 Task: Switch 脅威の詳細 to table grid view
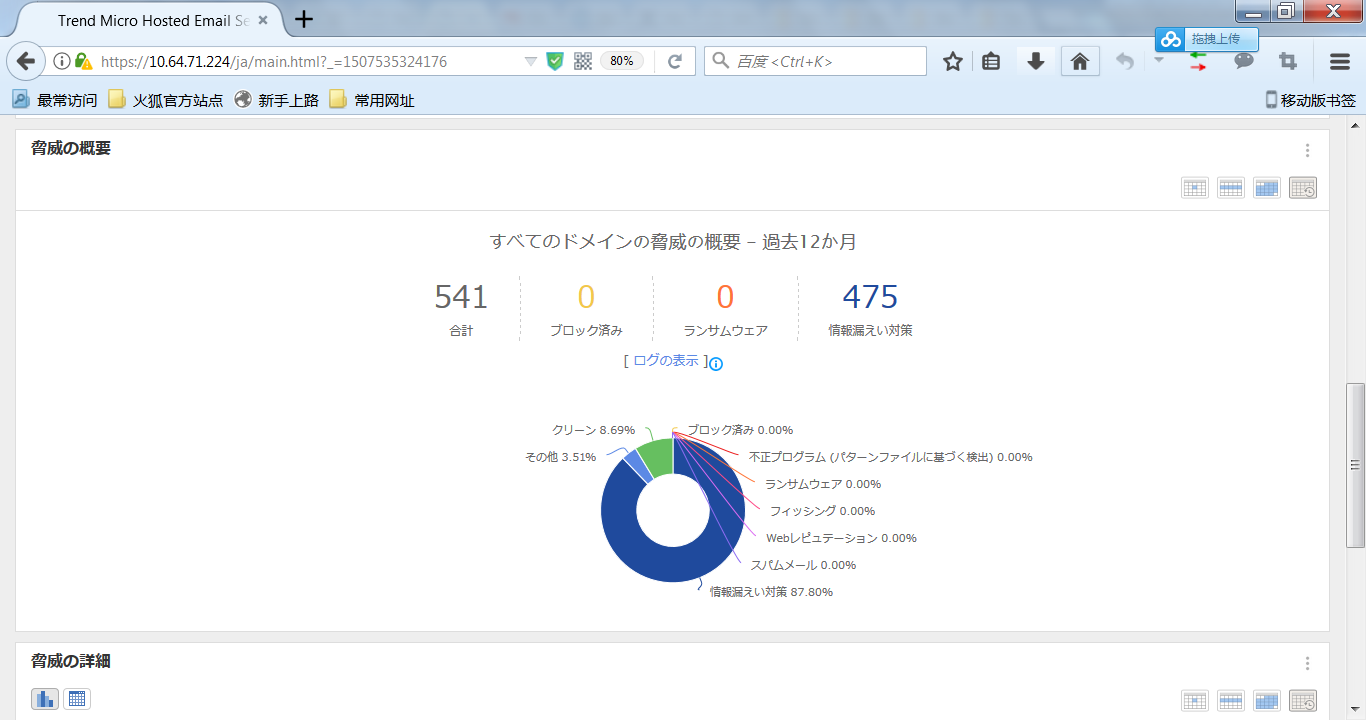click(x=77, y=699)
